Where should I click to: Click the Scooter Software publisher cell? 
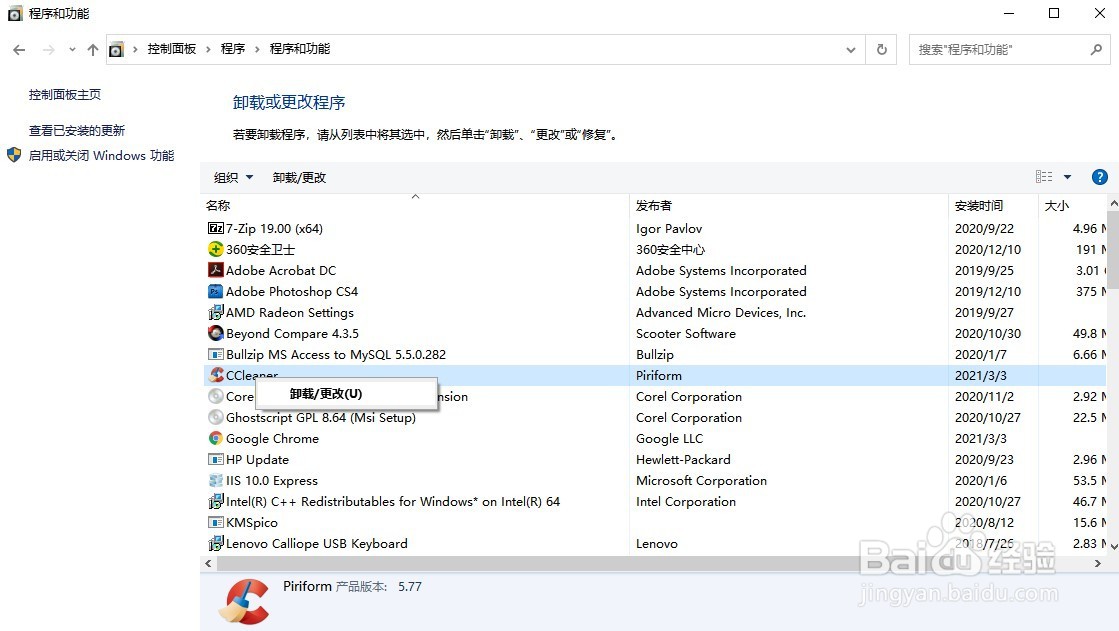click(686, 333)
